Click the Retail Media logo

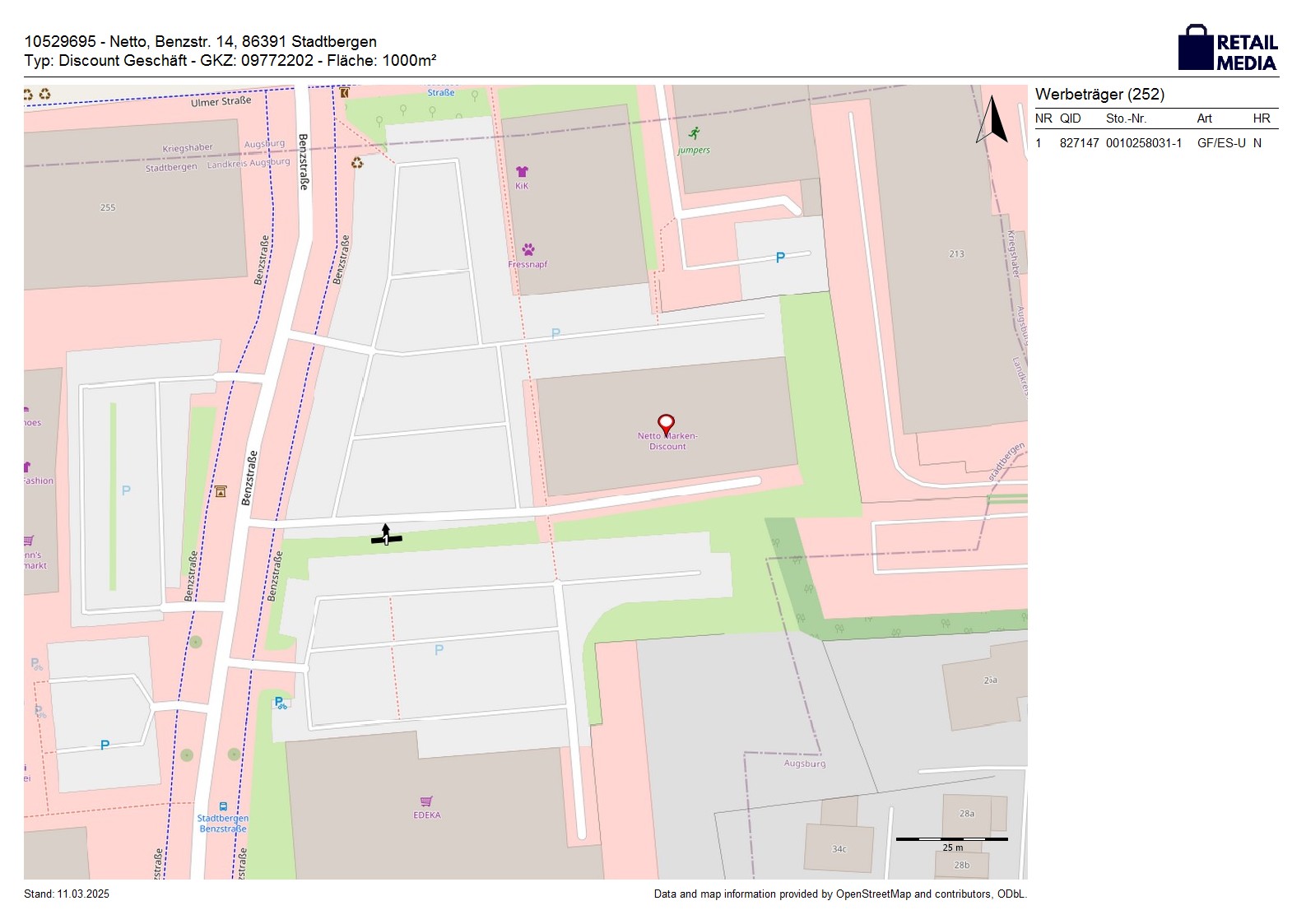coord(1228,49)
